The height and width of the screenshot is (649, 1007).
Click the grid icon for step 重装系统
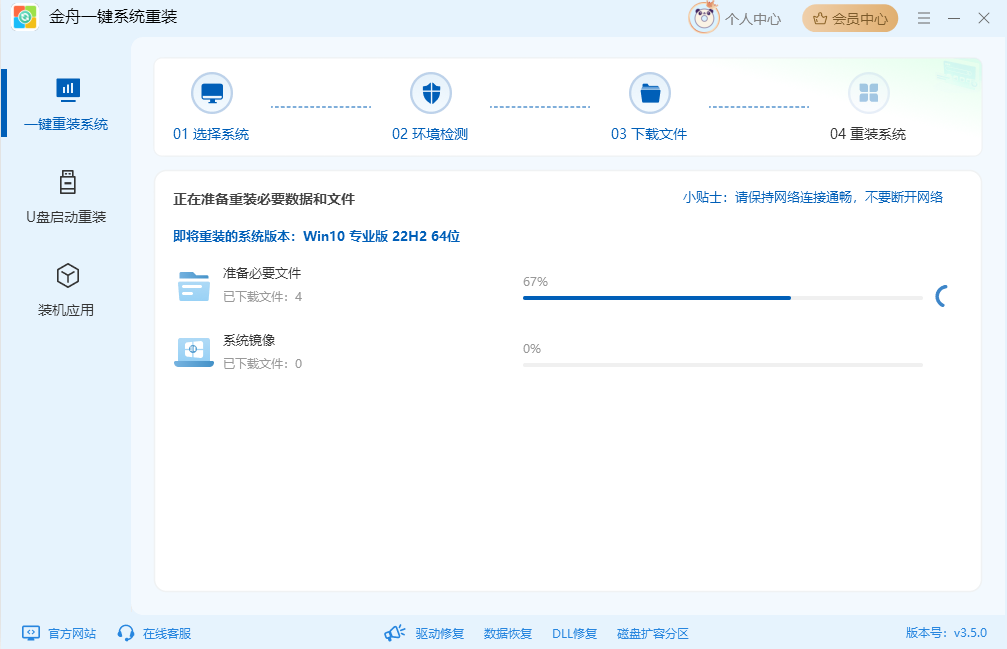coord(869,90)
